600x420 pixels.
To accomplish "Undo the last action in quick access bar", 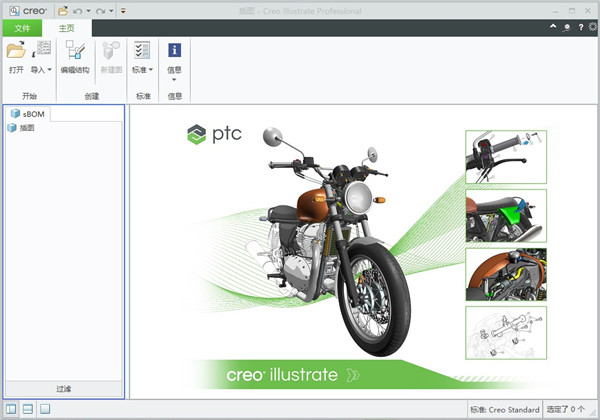I will (x=78, y=11).
